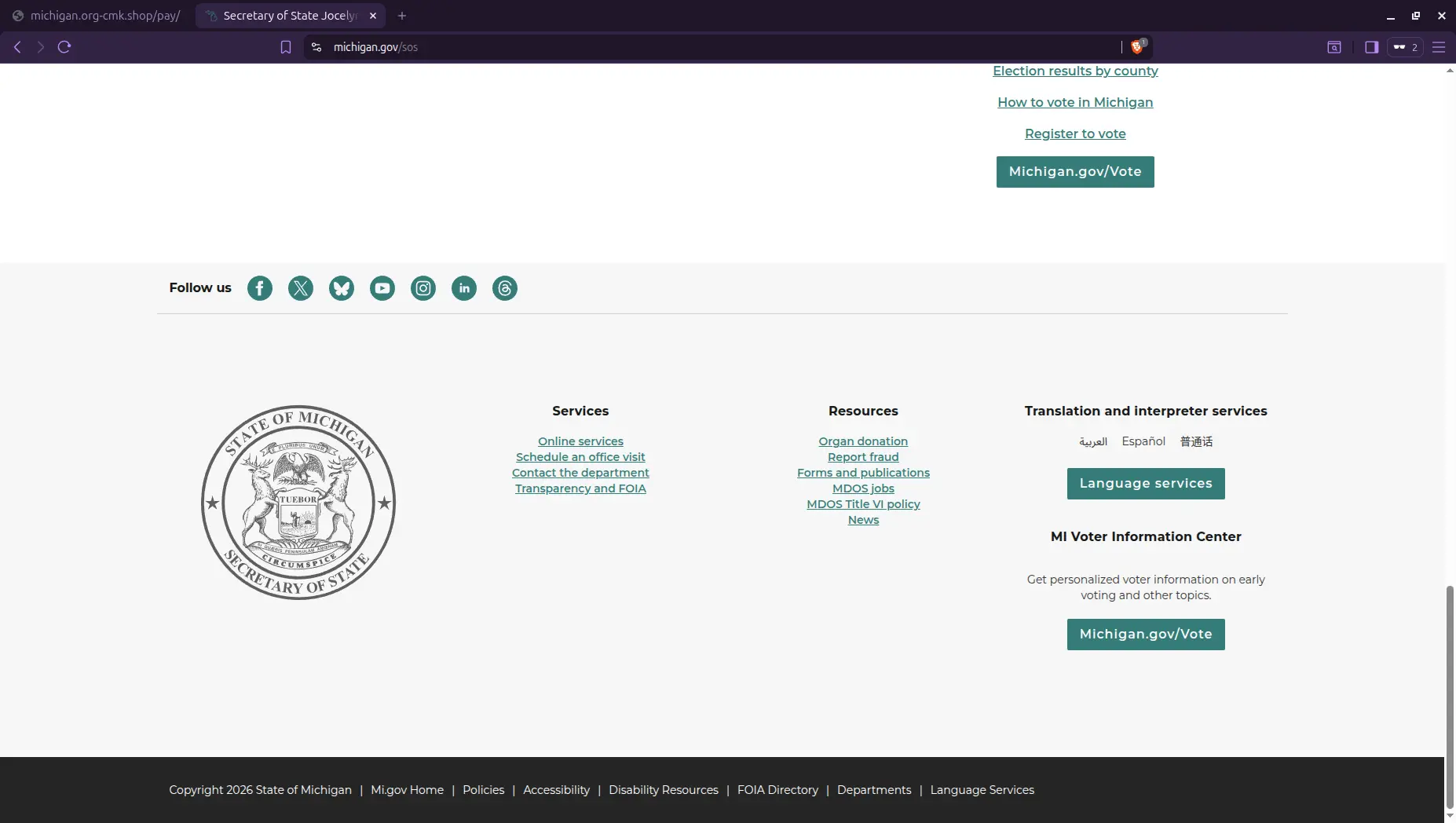The height and width of the screenshot is (823, 1456).
Task: Reload the current page
Action: [64, 46]
